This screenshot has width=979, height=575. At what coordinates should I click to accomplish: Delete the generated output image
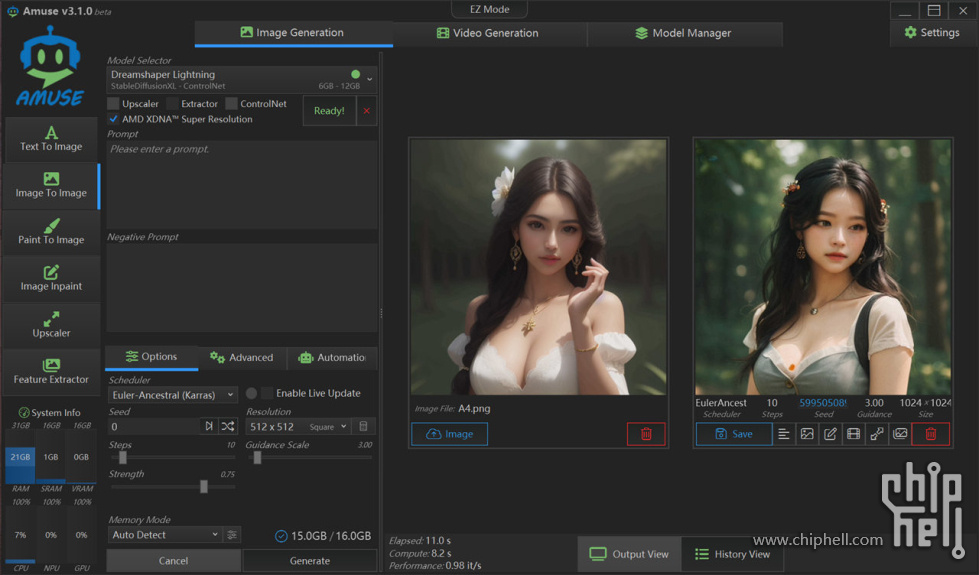coord(930,434)
